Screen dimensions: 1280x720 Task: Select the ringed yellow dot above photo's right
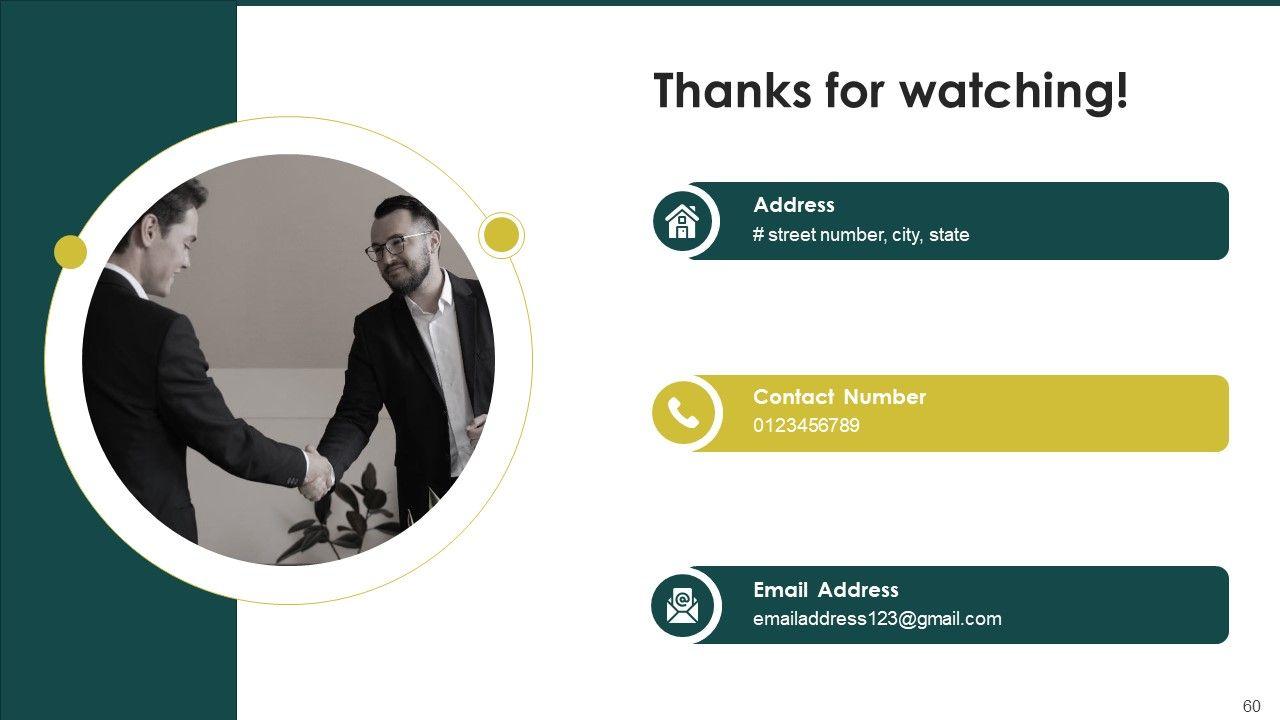[500, 235]
